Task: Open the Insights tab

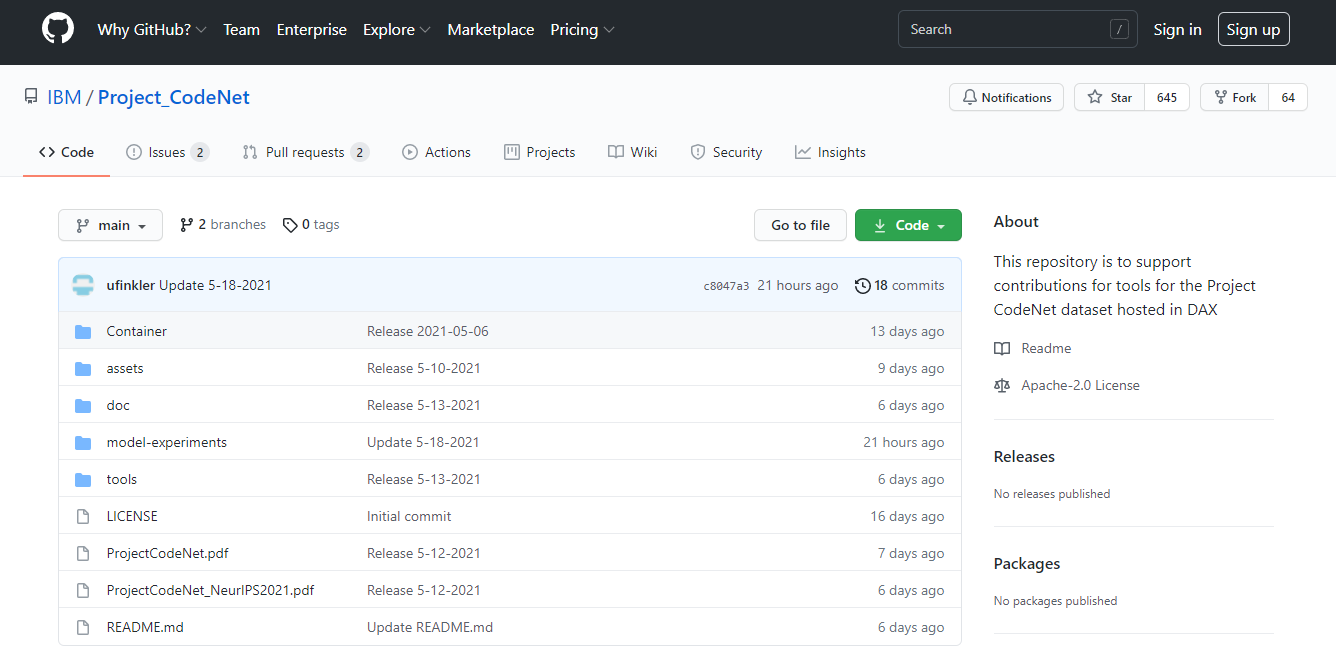Action: click(830, 151)
